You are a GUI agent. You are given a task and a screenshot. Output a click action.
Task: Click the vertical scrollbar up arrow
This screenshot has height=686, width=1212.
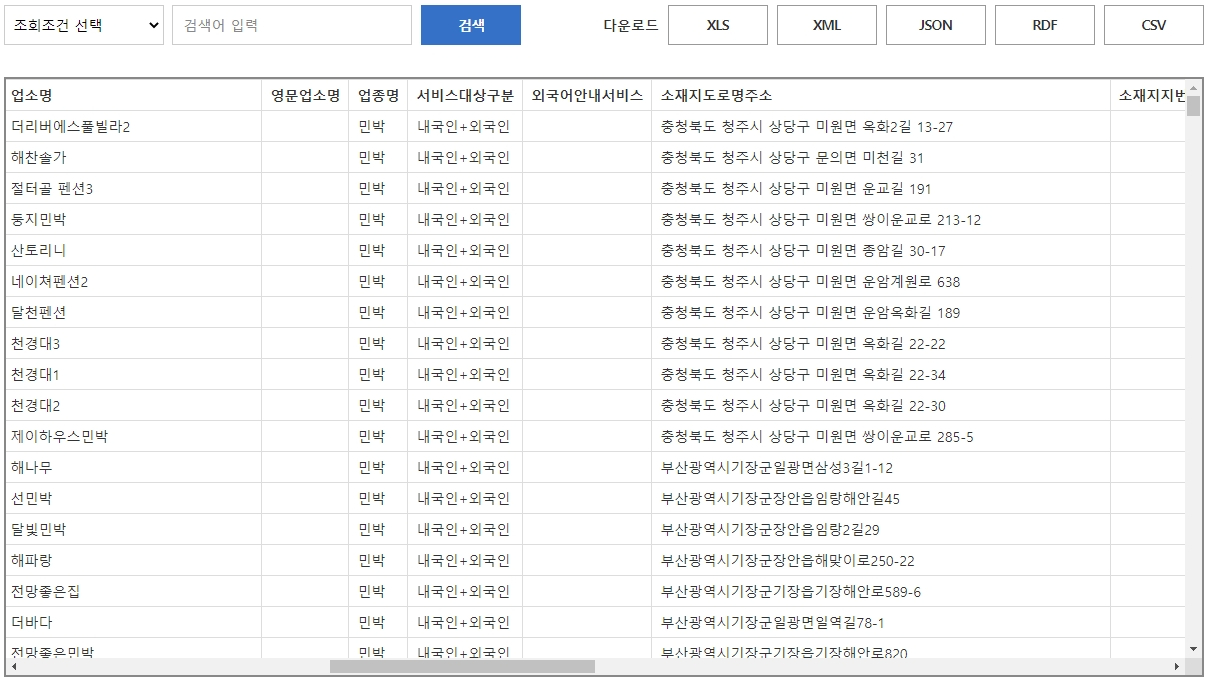tap(1193, 88)
